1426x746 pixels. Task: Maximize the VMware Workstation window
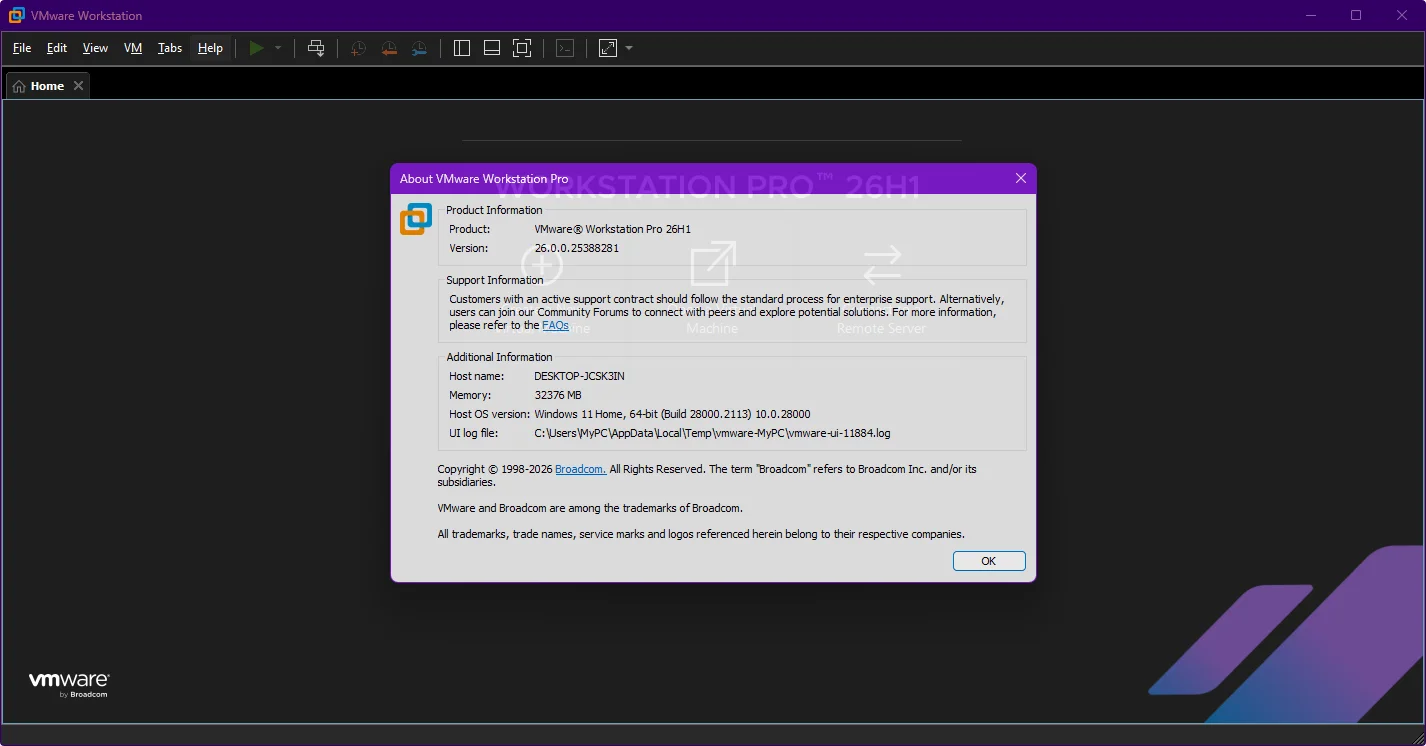click(x=1356, y=15)
